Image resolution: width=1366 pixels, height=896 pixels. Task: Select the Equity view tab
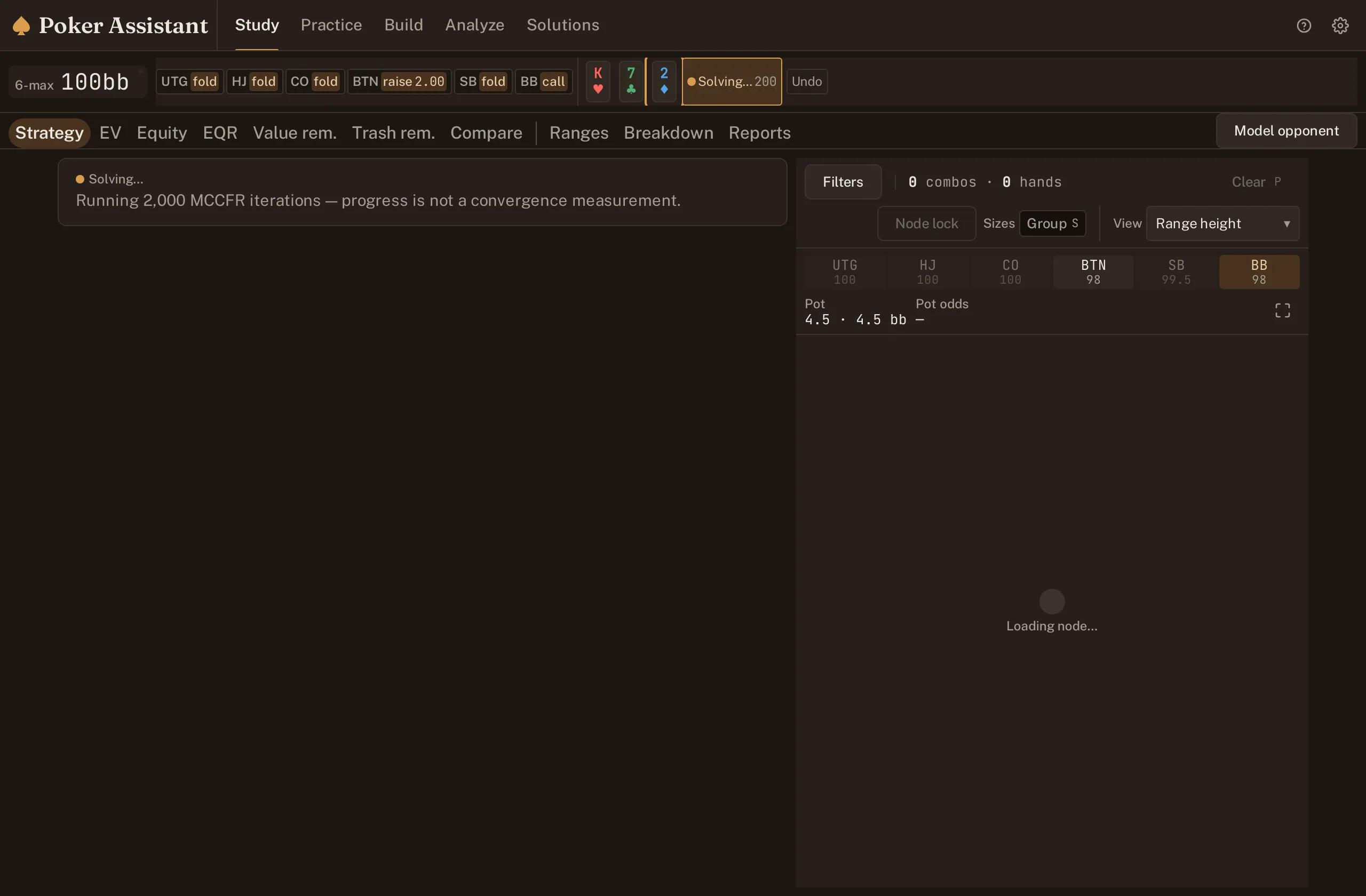click(x=162, y=133)
